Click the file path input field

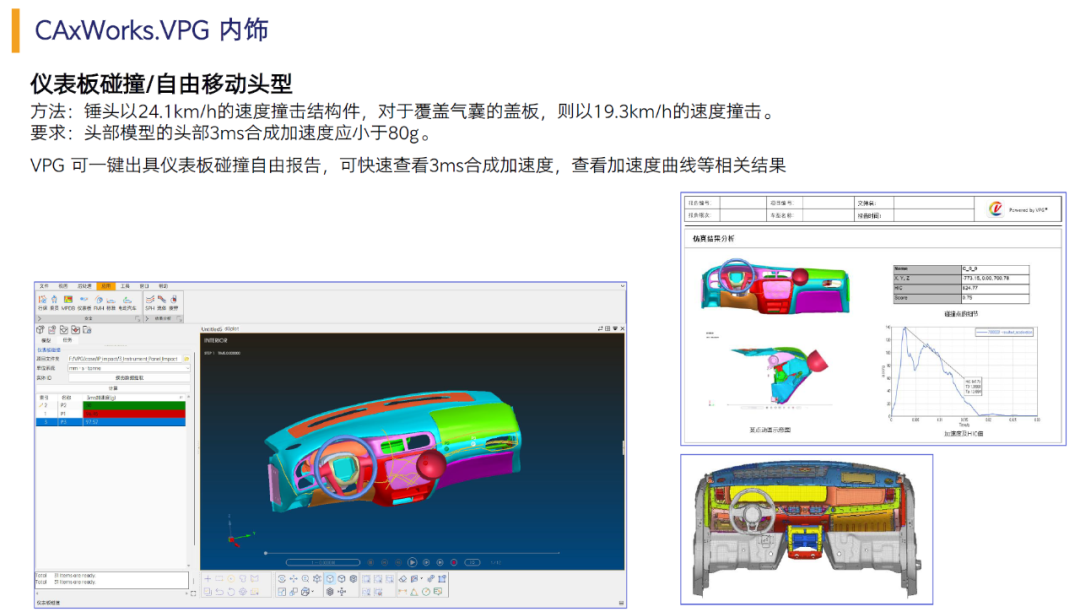pyautogui.click(x=125, y=359)
